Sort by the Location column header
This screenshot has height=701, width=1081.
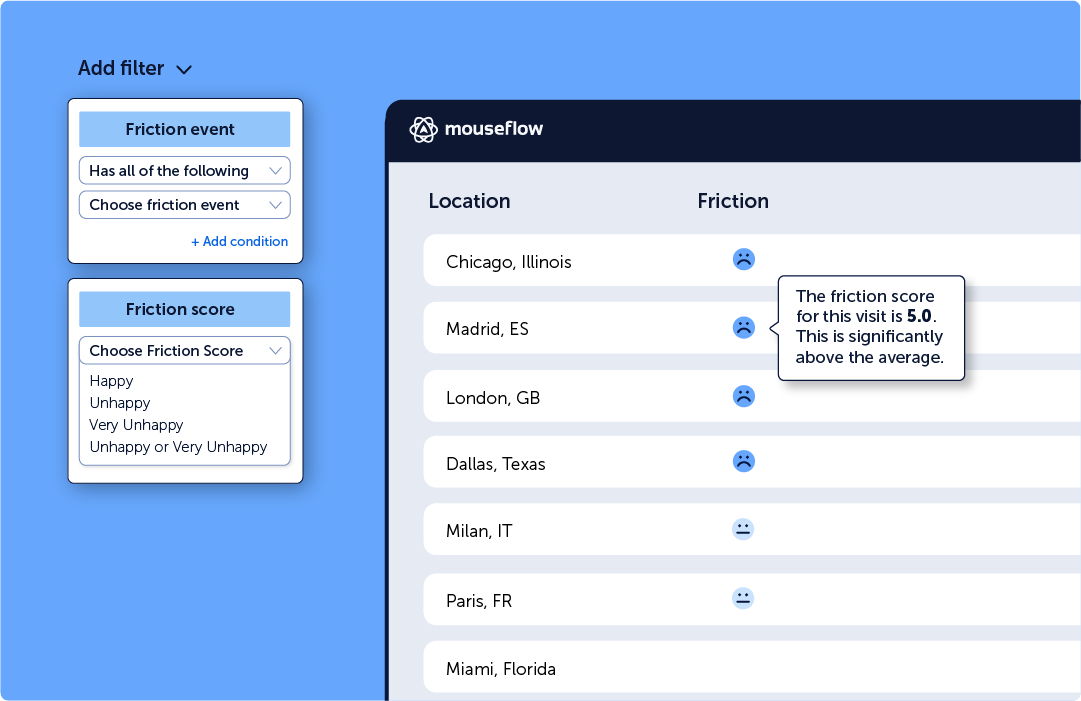coord(469,201)
